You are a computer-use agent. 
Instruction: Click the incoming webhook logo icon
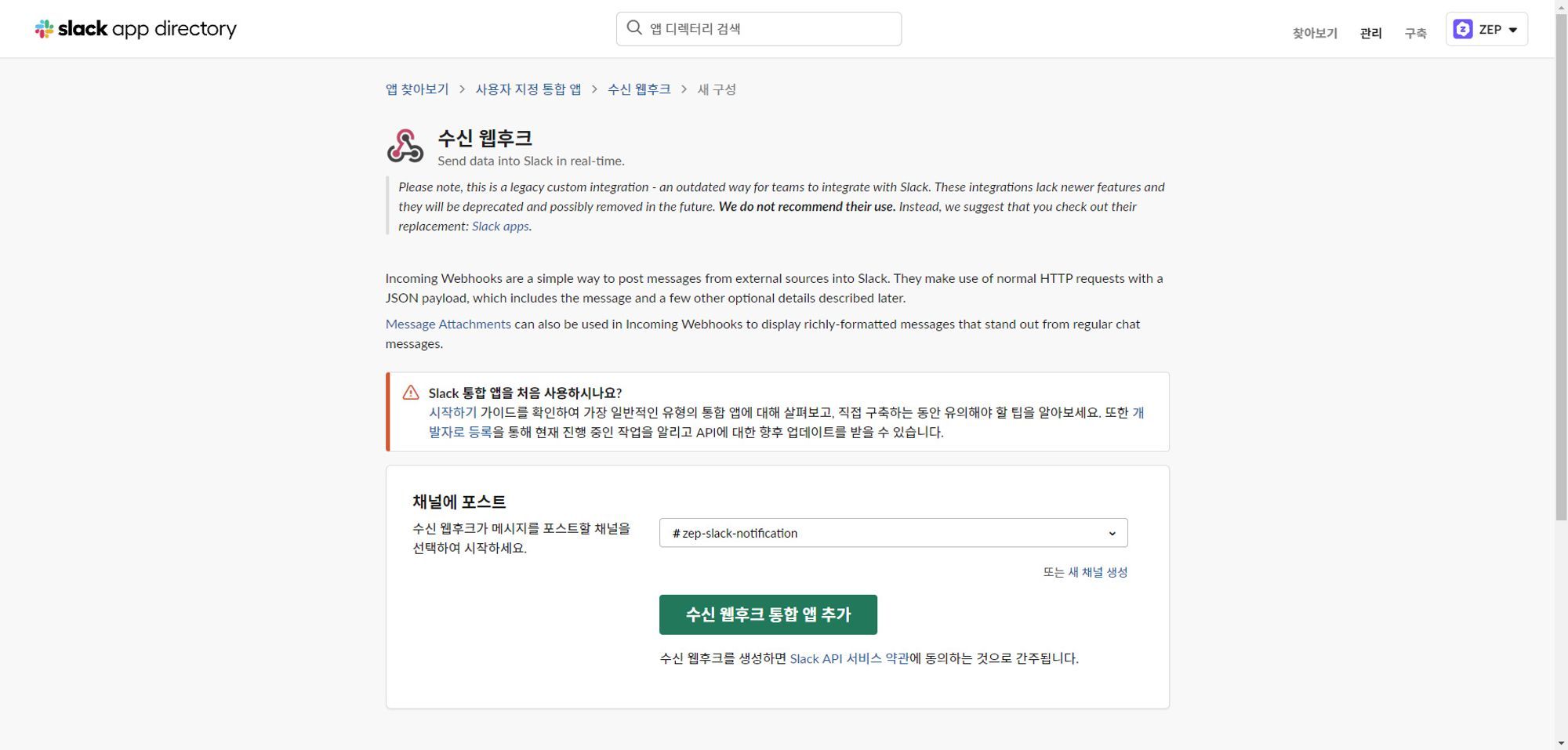click(x=405, y=147)
